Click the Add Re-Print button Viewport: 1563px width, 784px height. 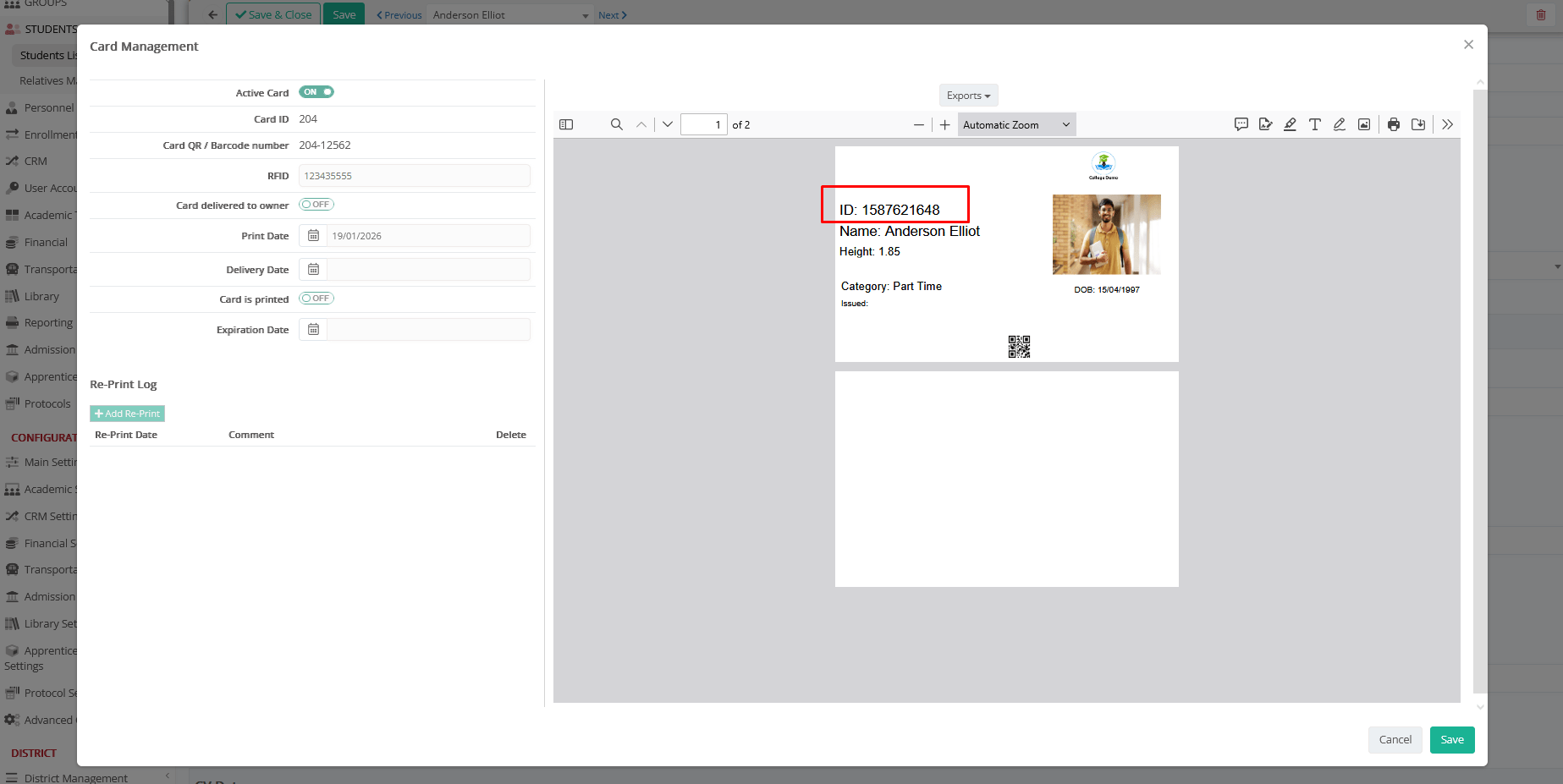coord(127,414)
